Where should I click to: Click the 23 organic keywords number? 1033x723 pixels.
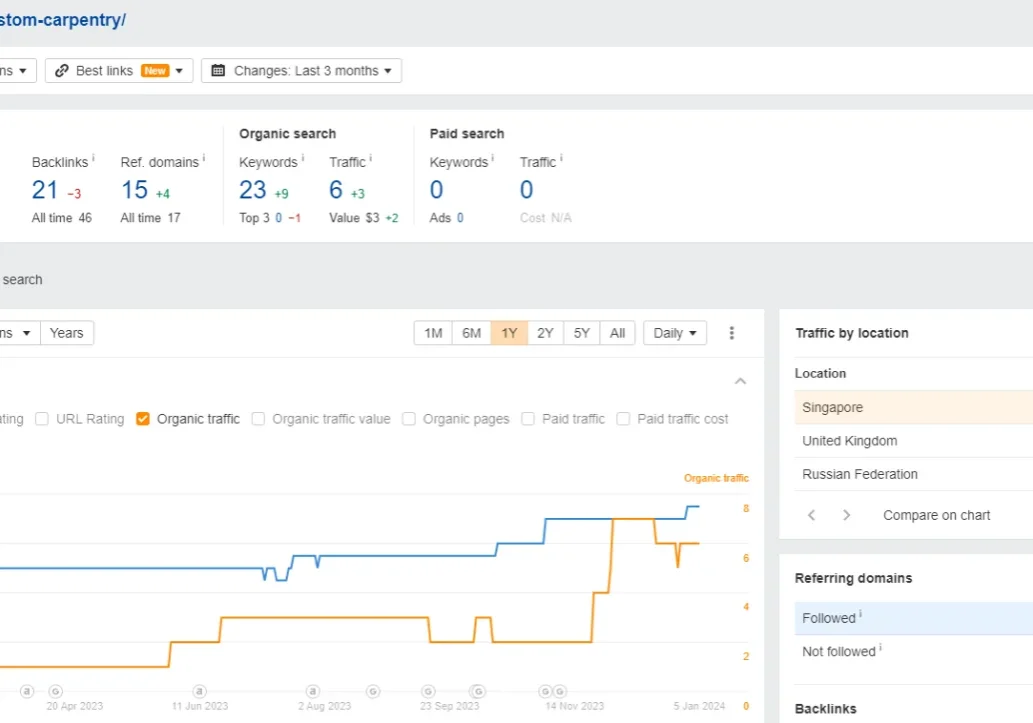pyautogui.click(x=253, y=190)
